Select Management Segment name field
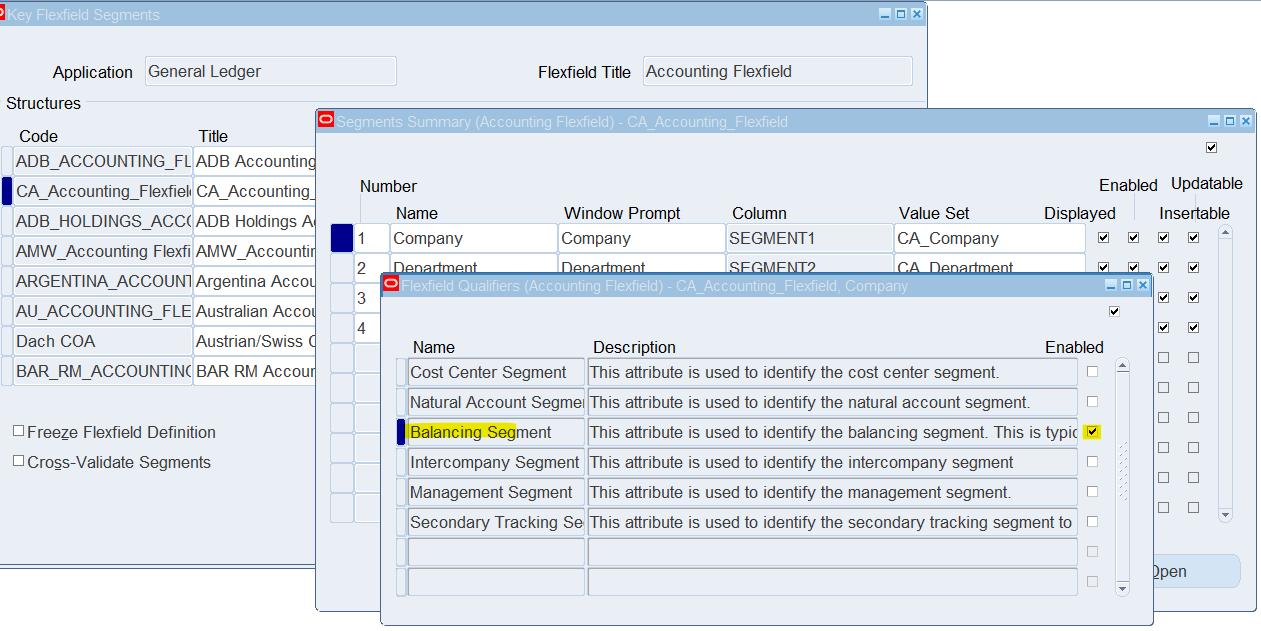The height and width of the screenshot is (631, 1261). pyautogui.click(x=496, y=492)
